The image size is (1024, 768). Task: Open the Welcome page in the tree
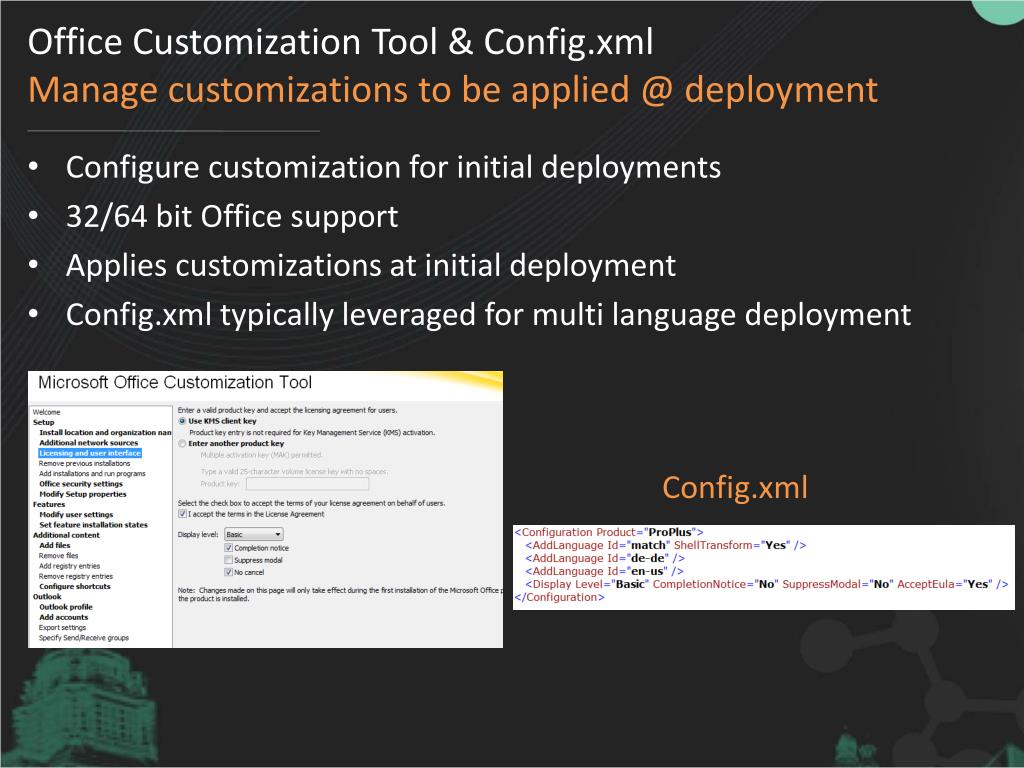[46, 412]
